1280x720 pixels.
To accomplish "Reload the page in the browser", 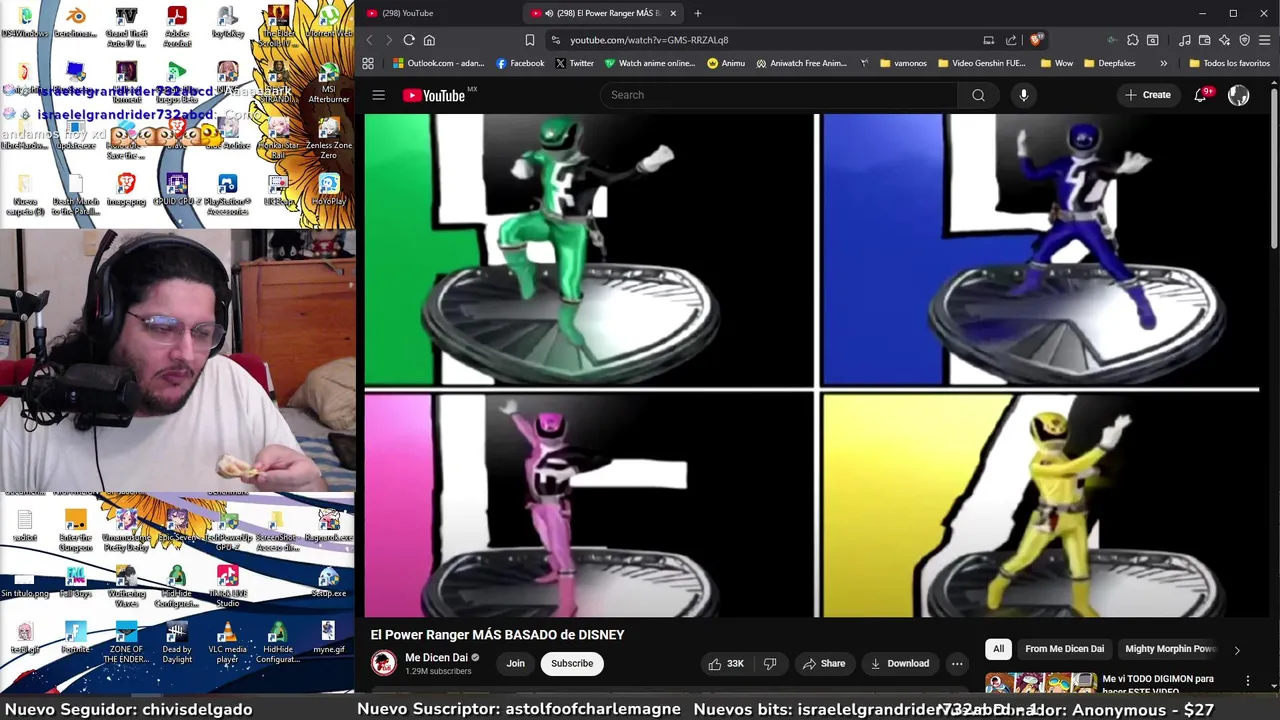I will [409, 40].
